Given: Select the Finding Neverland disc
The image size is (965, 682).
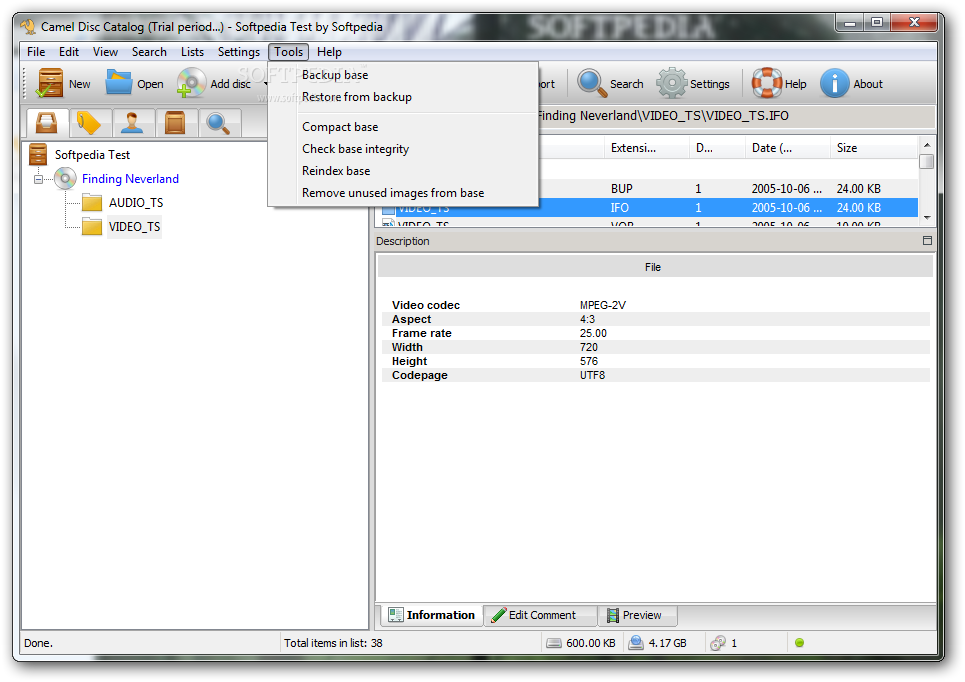Looking at the screenshot, I should coord(130,179).
